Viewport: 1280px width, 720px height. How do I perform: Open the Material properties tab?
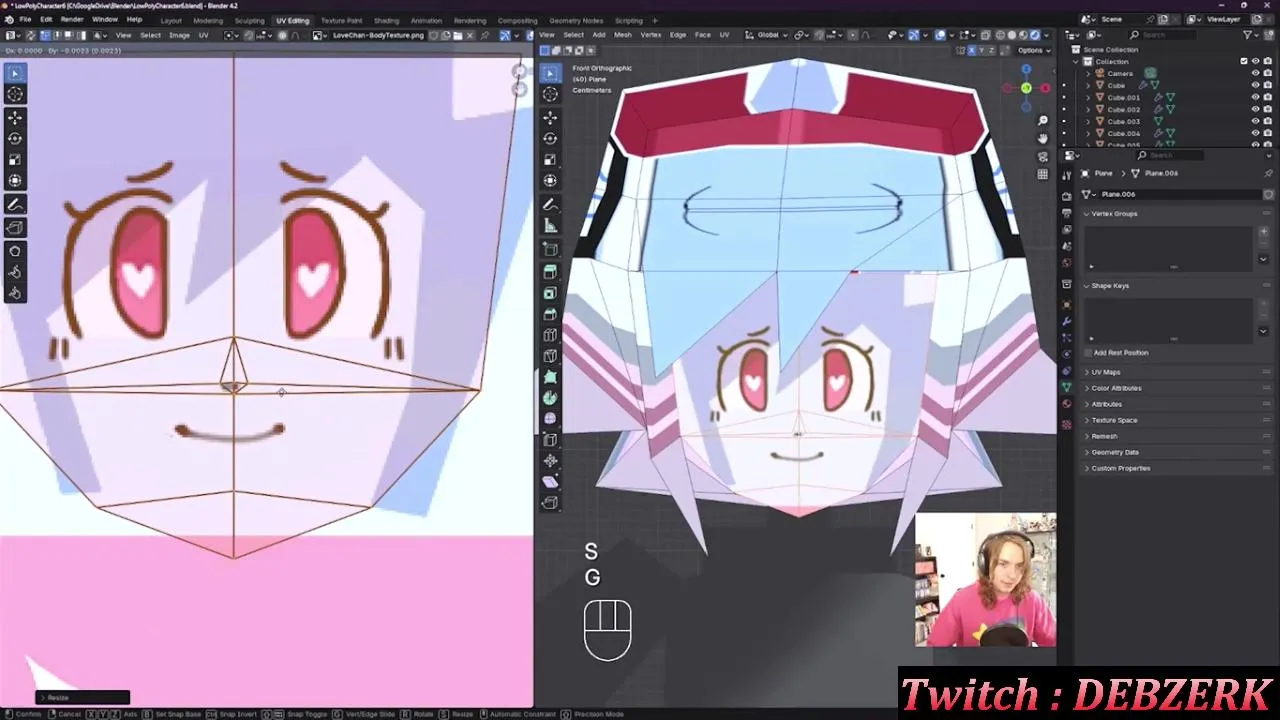[1067, 404]
